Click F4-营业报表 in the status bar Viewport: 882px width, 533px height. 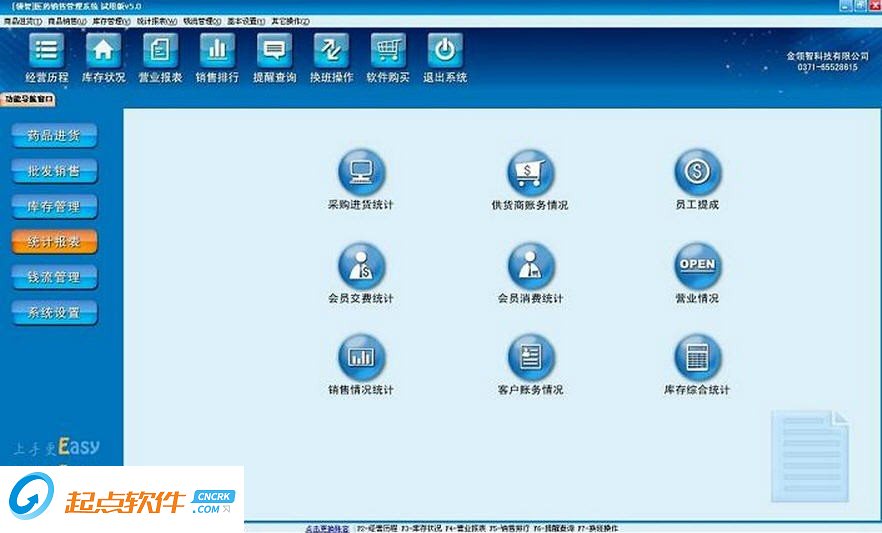tap(465, 529)
